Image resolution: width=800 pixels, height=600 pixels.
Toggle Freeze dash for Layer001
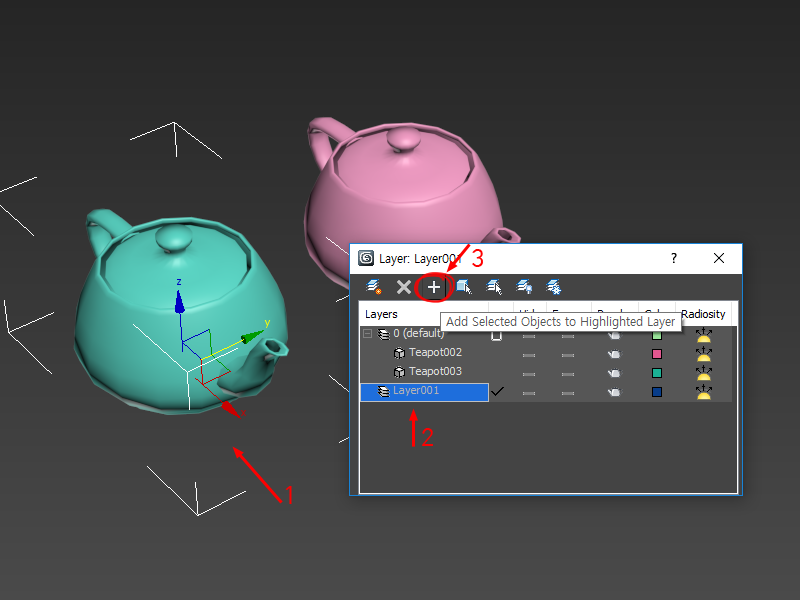pos(568,393)
